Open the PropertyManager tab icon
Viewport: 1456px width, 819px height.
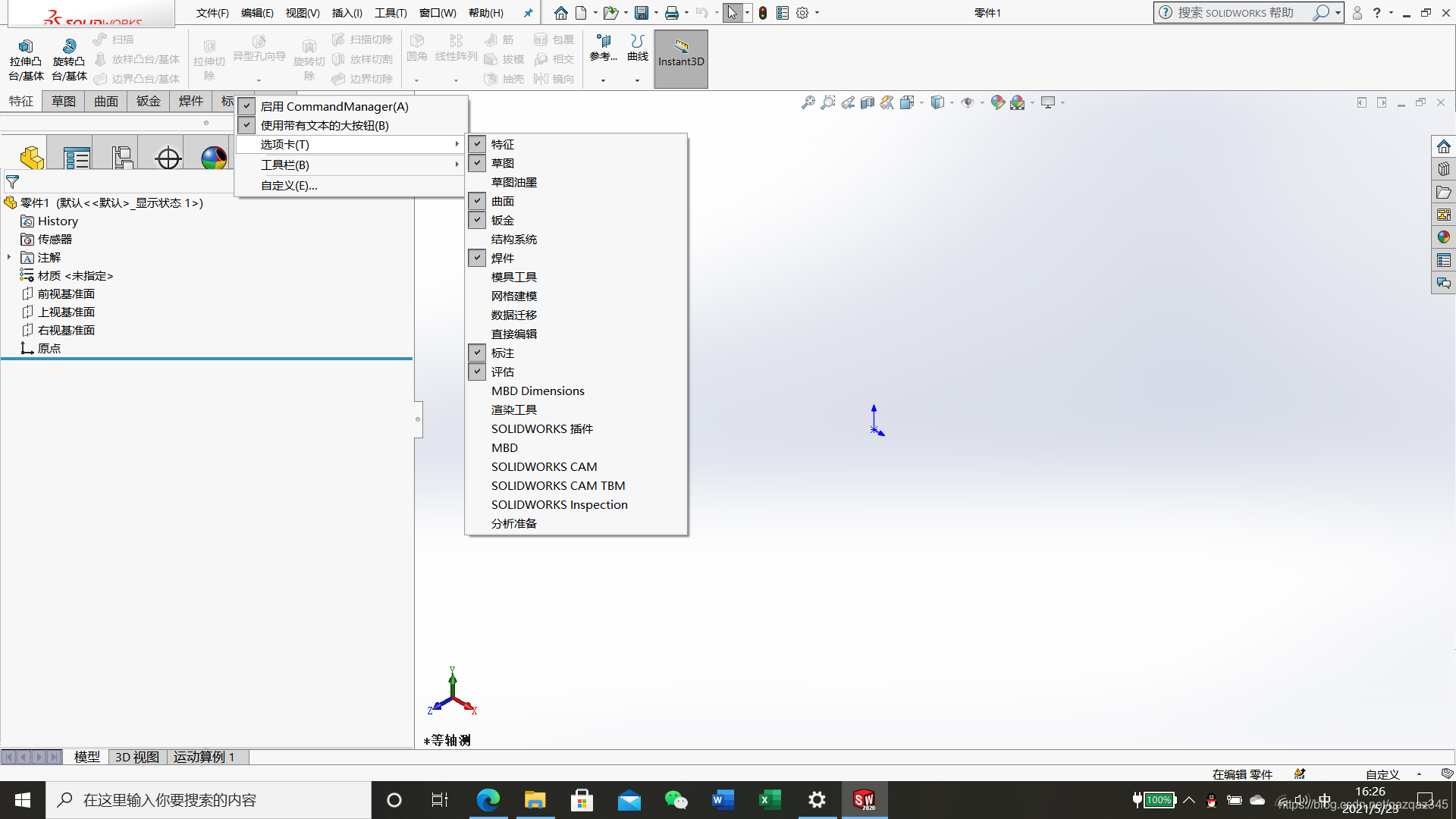point(77,158)
